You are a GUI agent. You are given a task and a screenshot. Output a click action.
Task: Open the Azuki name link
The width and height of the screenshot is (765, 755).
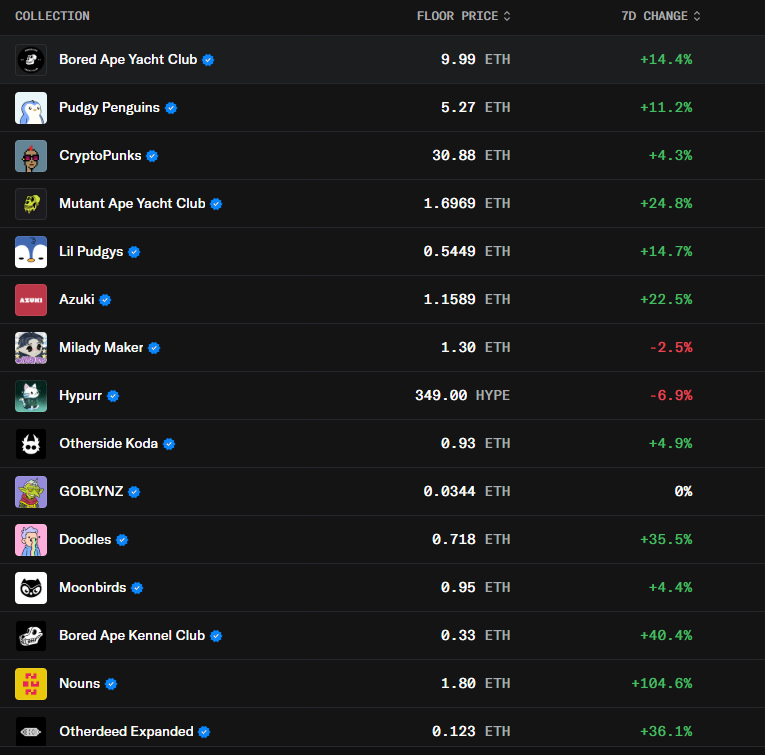pyautogui.click(x=77, y=299)
